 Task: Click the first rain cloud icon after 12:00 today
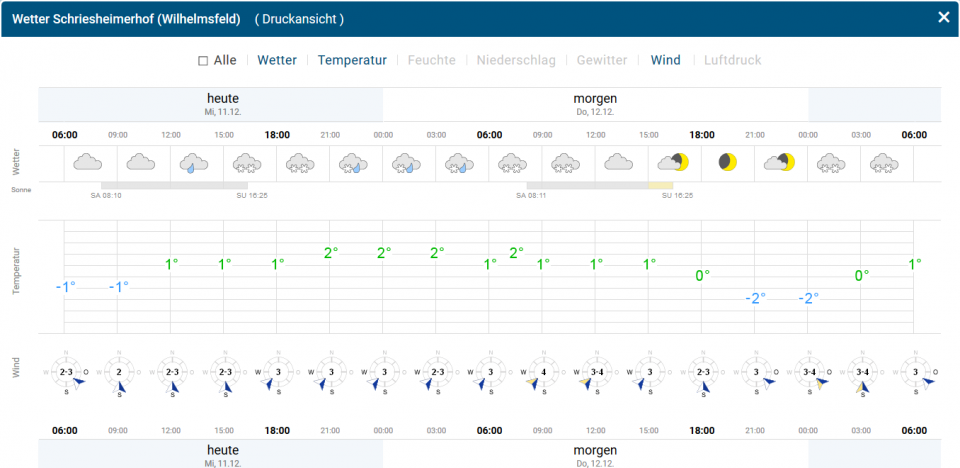[x=193, y=162]
